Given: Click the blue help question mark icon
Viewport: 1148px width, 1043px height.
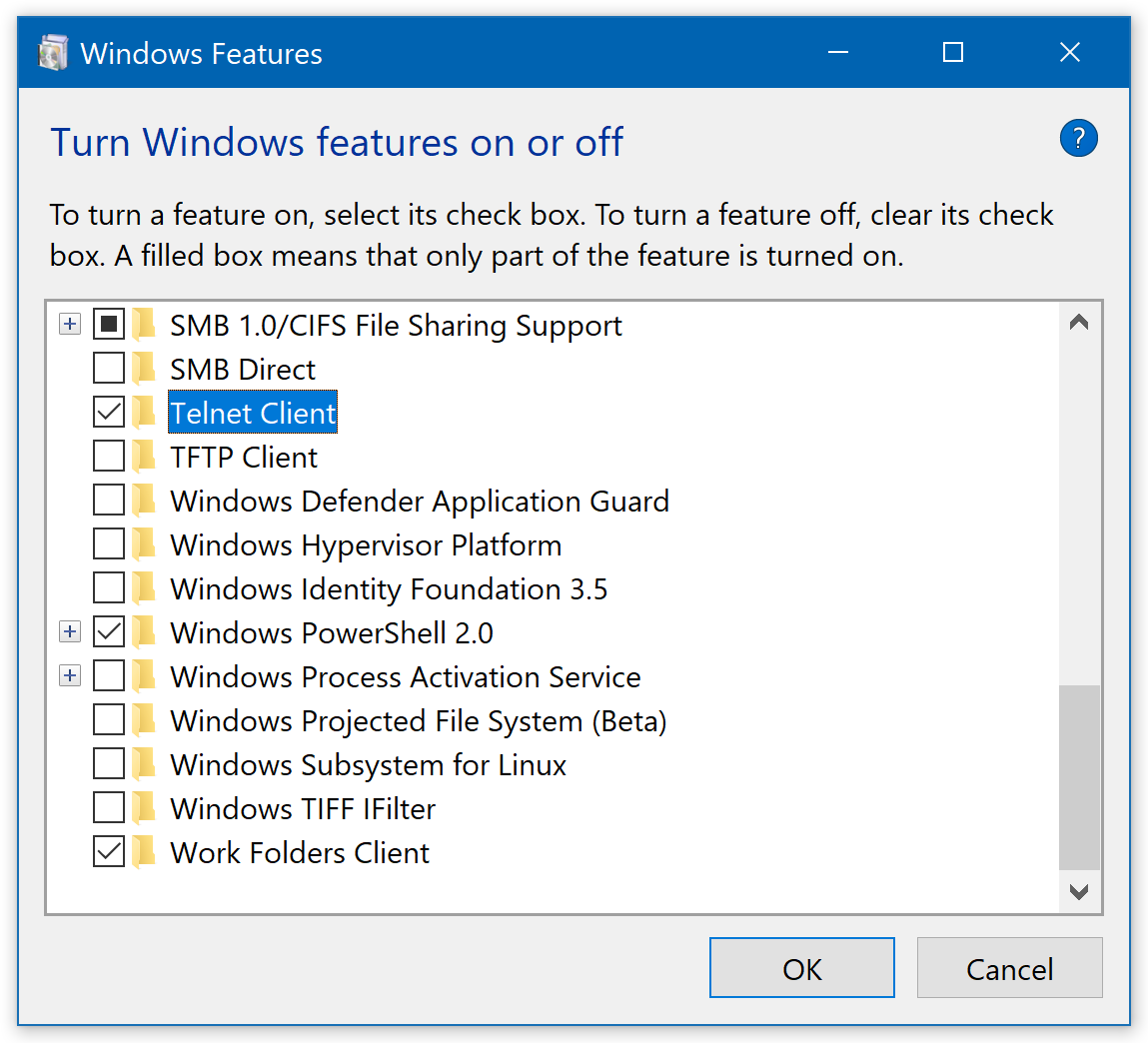Looking at the screenshot, I should pyautogui.click(x=1078, y=138).
